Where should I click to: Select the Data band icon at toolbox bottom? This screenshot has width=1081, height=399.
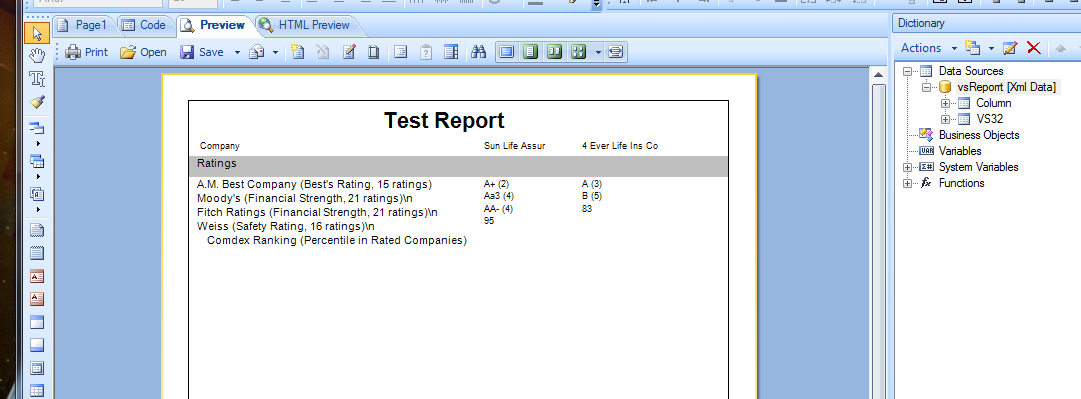pos(37,390)
